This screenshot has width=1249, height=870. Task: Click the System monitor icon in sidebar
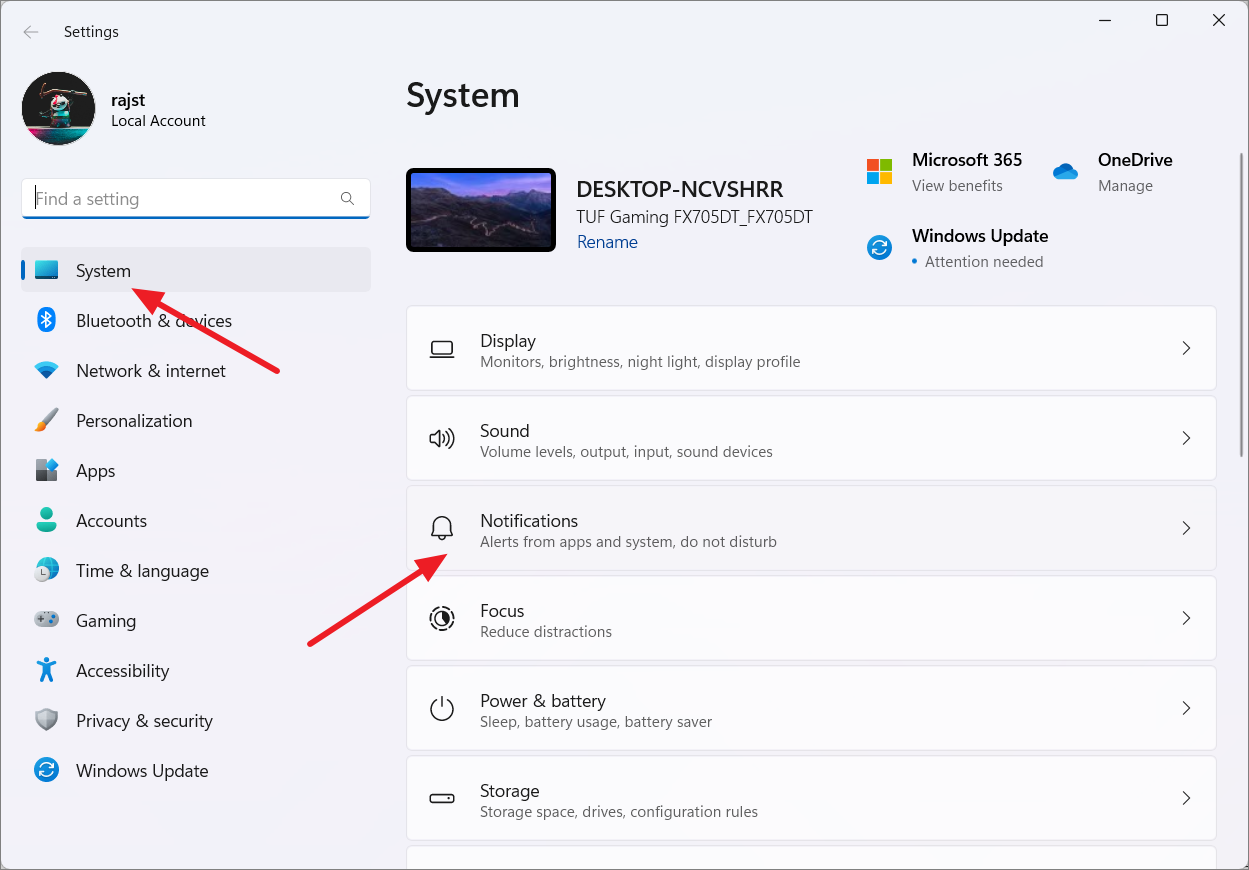pos(47,270)
